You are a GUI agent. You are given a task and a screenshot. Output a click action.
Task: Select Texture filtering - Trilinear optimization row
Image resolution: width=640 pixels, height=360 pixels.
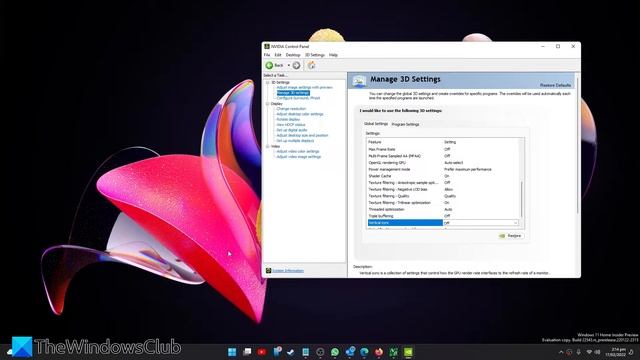(444, 203)
